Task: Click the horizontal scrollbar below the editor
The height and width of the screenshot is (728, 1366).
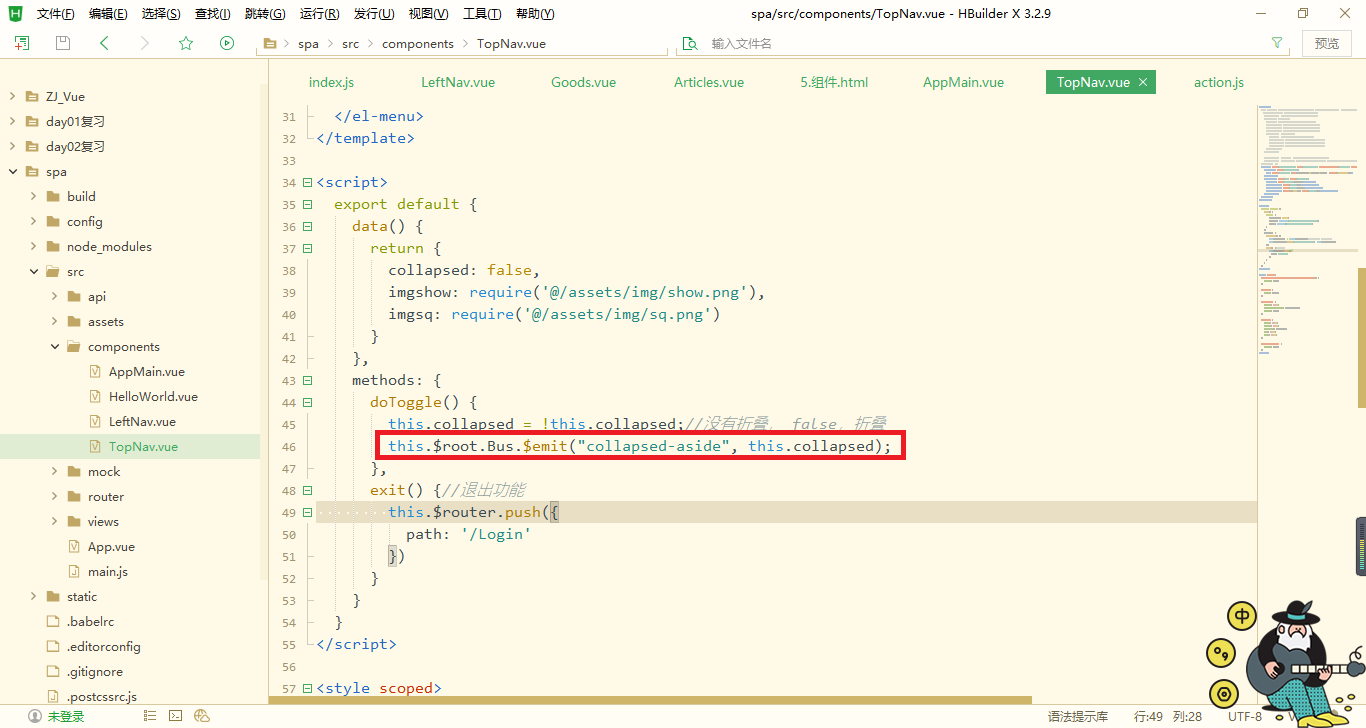Action: [650, 700]
